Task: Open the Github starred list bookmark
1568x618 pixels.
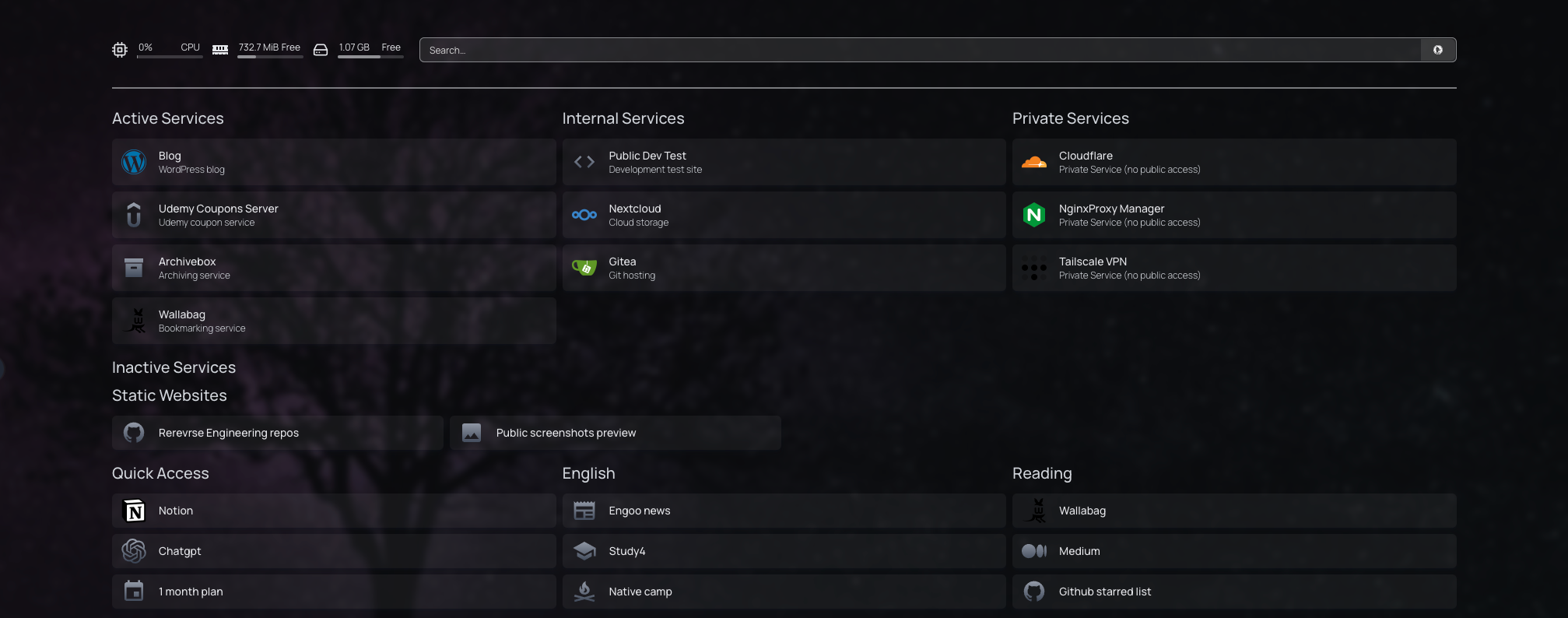Action: [1234, 592]
